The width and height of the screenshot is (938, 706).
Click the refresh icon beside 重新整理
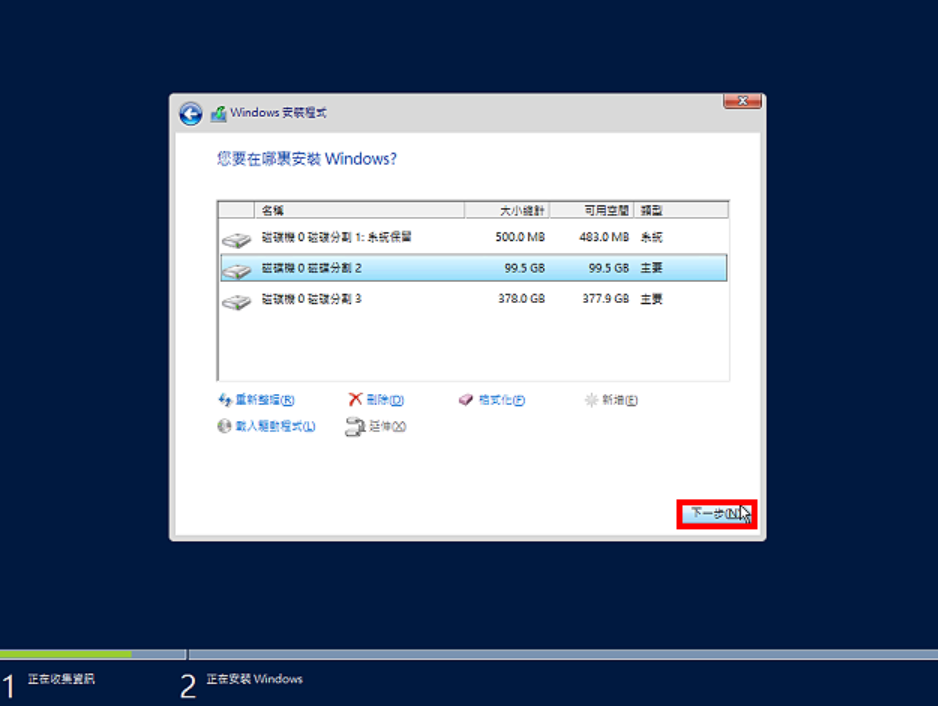(x=225, y=400)
